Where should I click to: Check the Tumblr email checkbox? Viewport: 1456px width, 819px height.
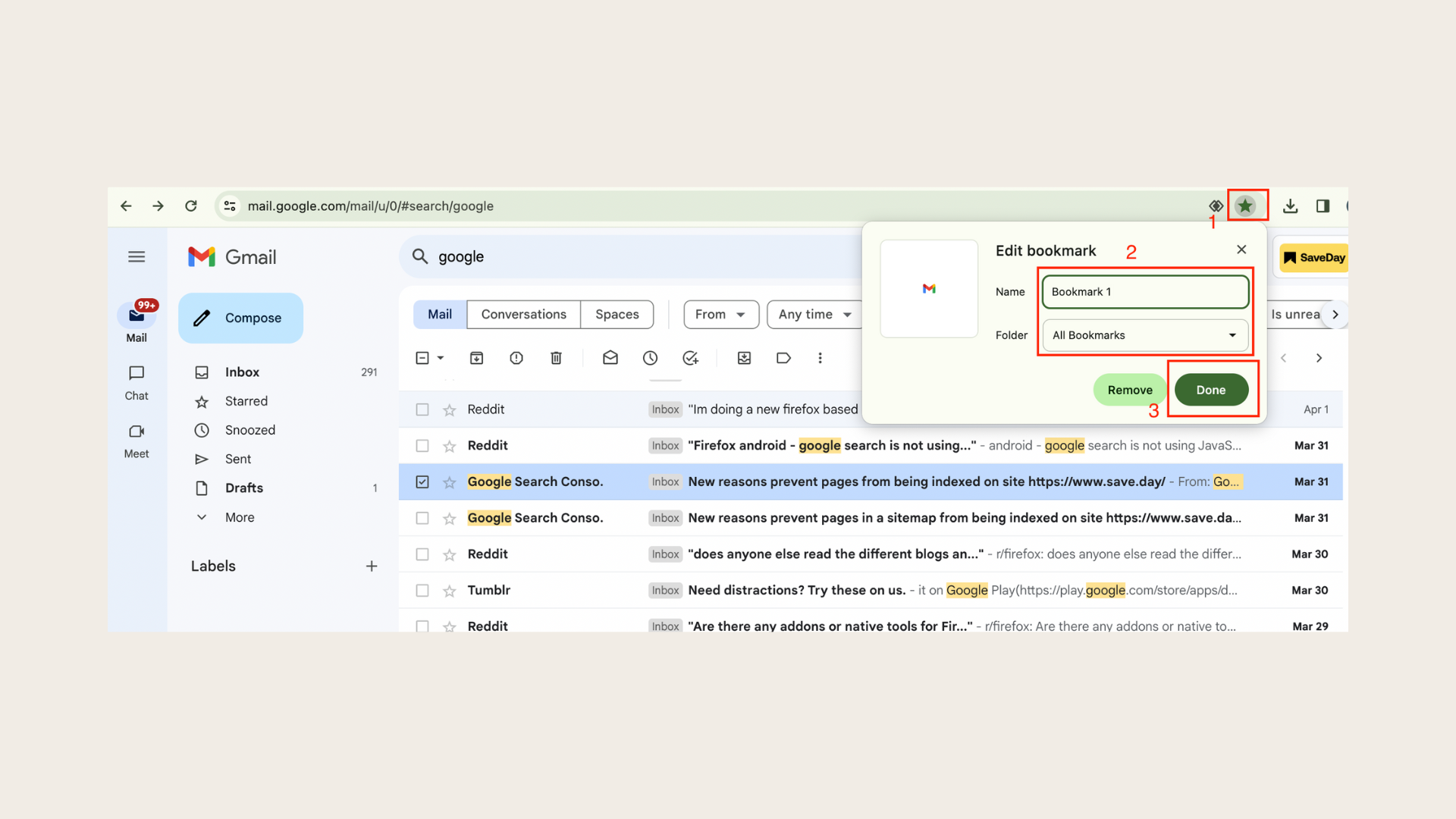tap(422, 591)
